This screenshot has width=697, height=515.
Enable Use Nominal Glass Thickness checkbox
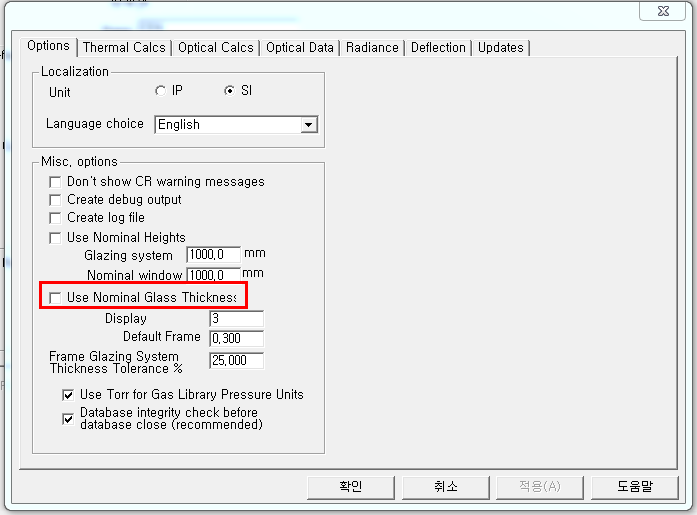point(56,297)
